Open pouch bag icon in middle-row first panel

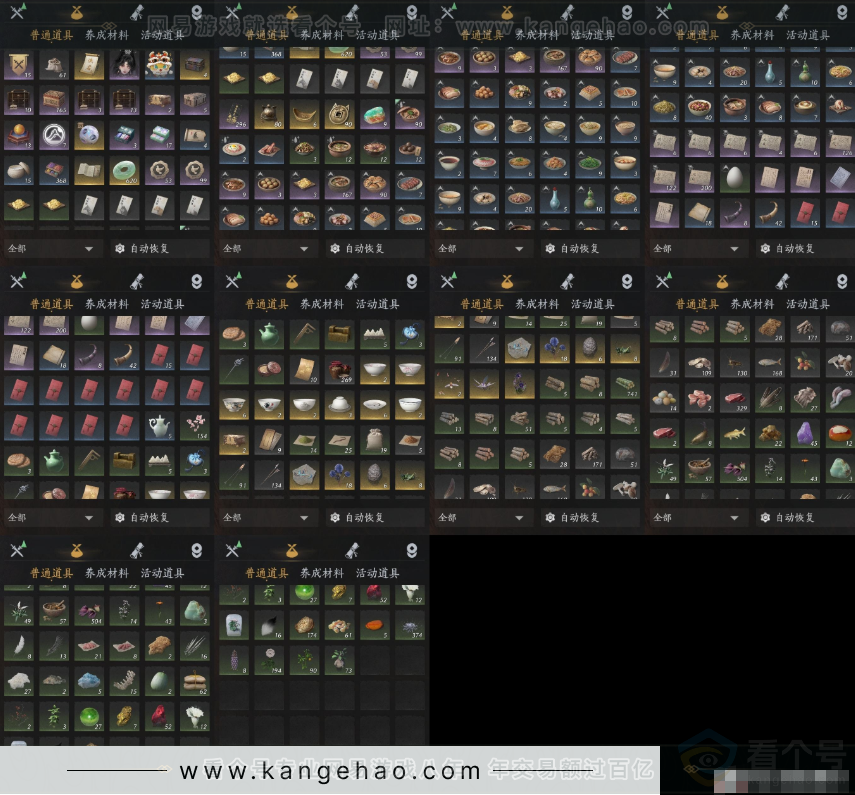pyautogui.click(x=76, y=281)
